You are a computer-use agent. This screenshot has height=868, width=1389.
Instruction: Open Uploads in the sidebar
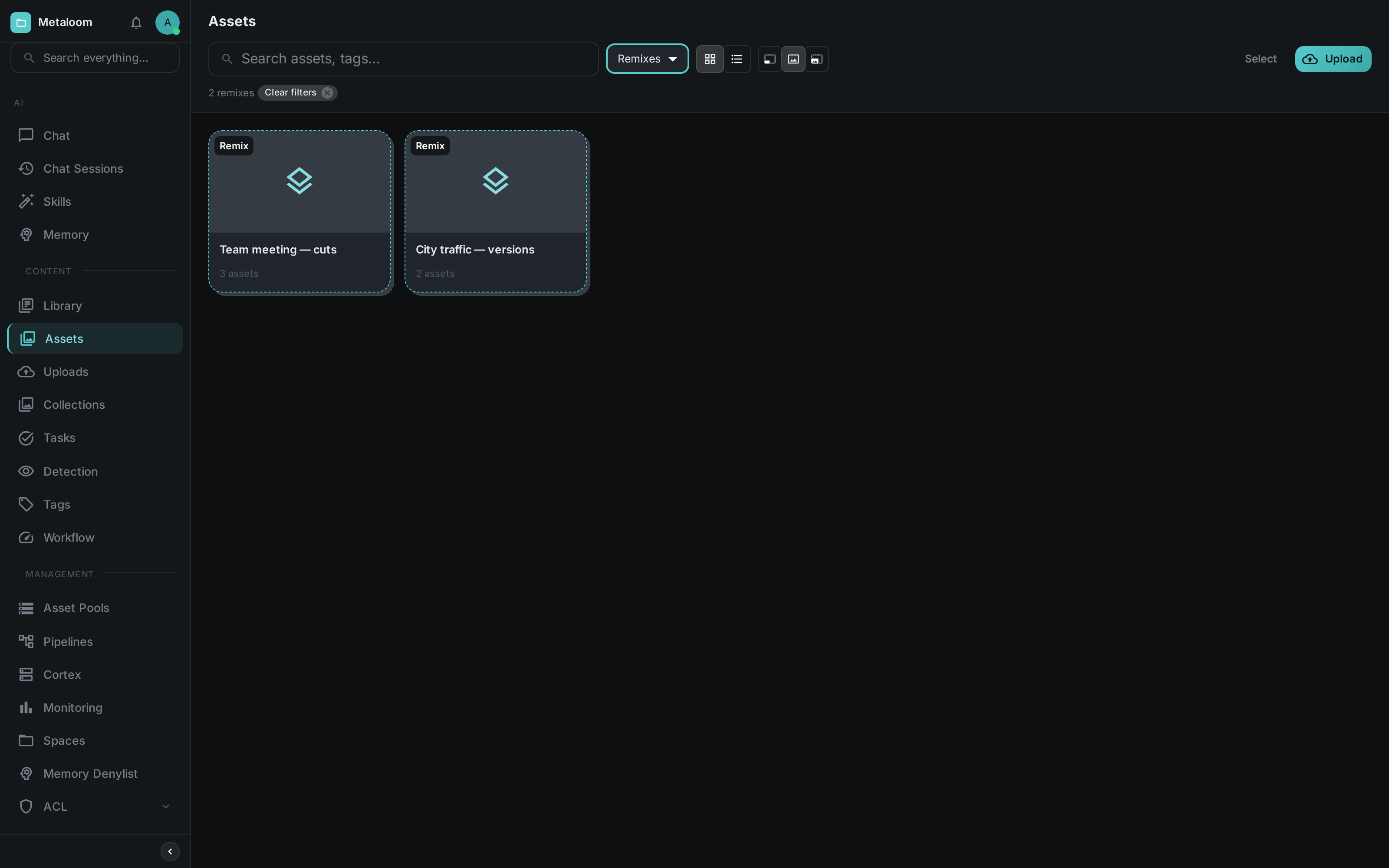(x=95, y=372)
